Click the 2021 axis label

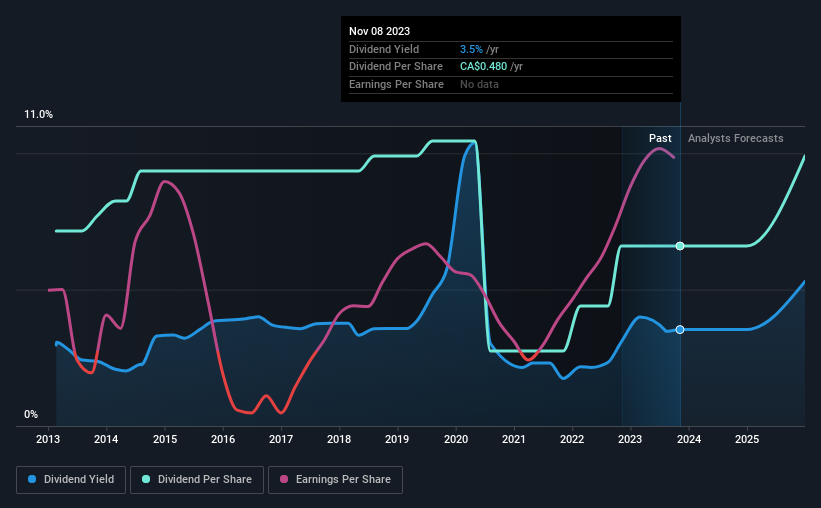coord(514,439)
